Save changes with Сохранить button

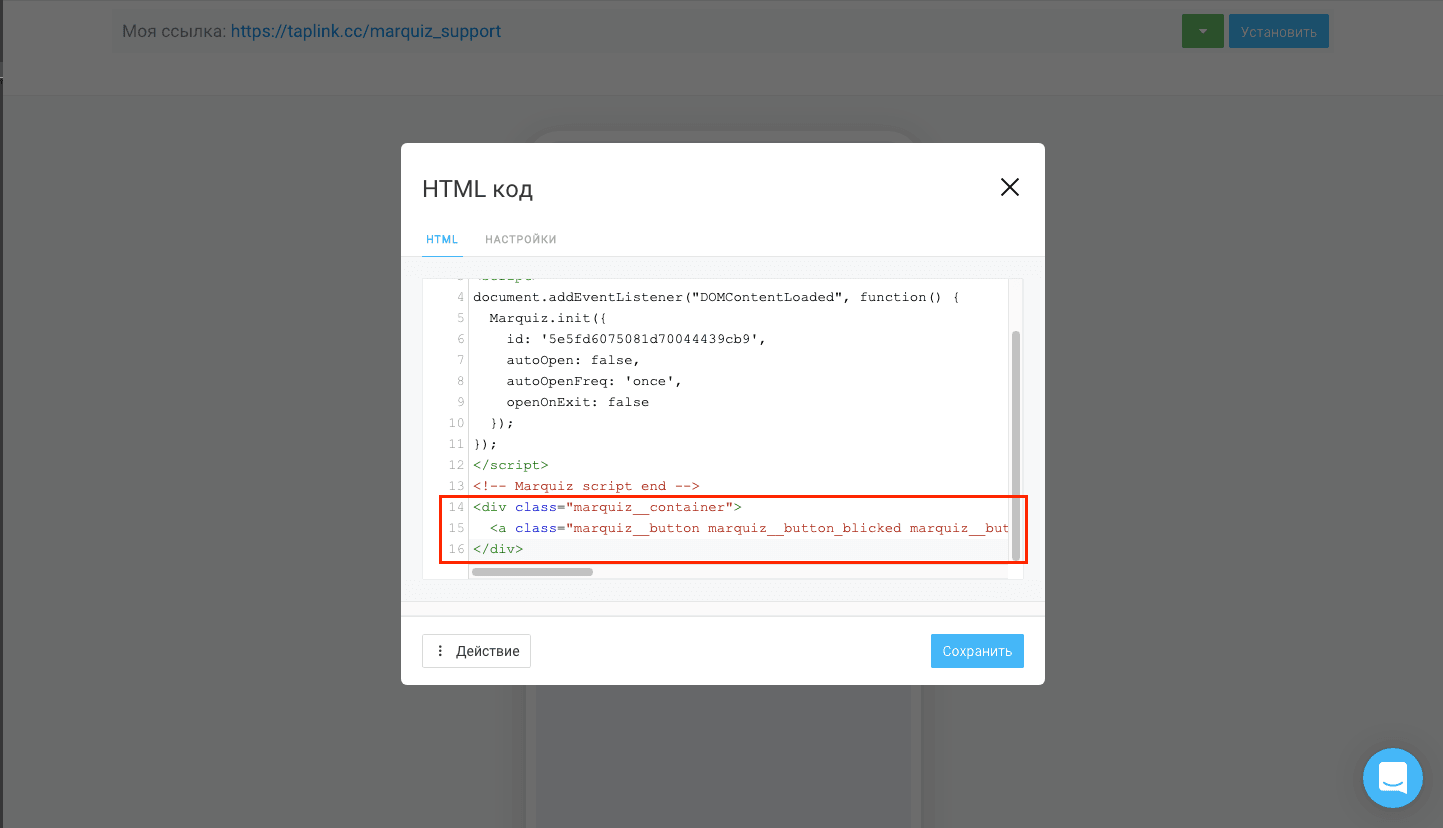pos(977,651)
